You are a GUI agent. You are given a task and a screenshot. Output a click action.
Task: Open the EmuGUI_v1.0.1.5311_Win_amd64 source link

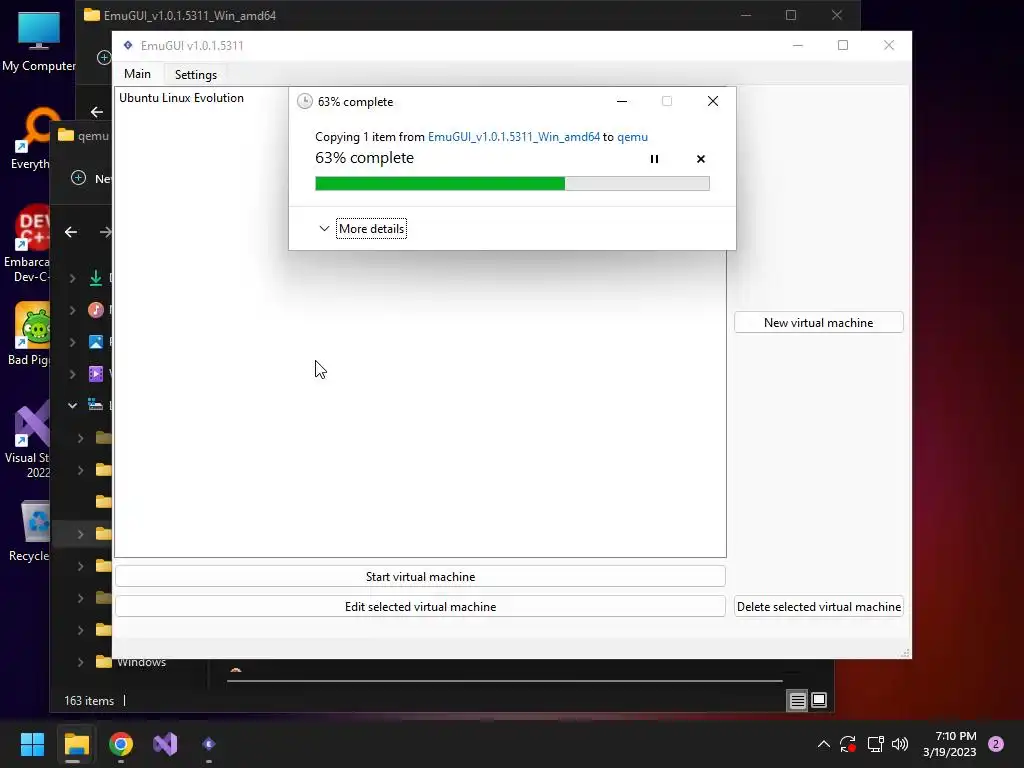pyautogui.click(x=513, y=136)
